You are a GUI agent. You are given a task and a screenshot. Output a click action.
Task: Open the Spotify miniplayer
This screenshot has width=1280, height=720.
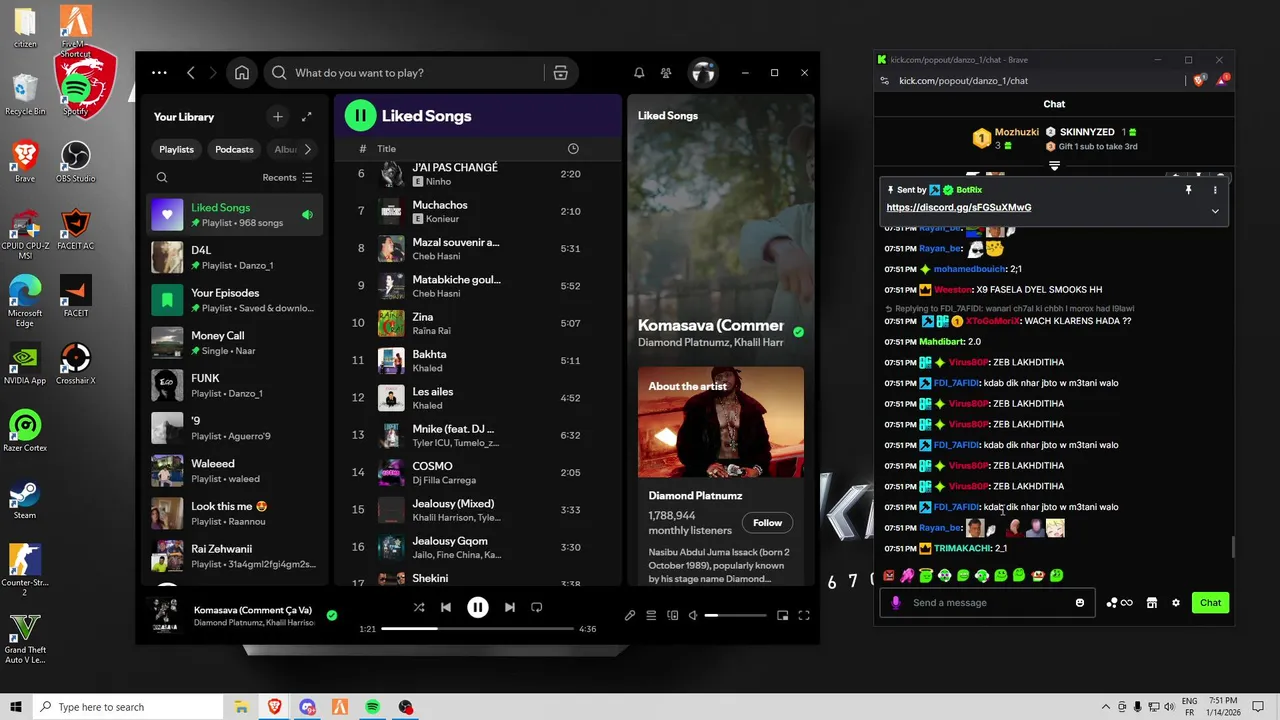[782, 616]
